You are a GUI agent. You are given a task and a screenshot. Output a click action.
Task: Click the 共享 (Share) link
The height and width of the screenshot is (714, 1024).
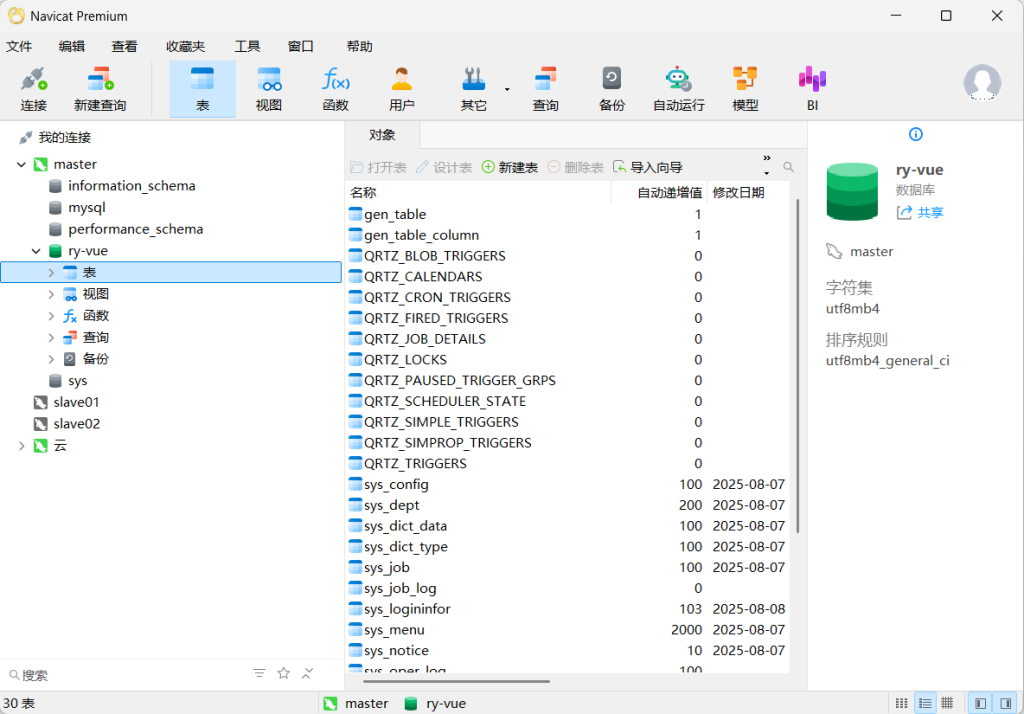tap(920, 212)
